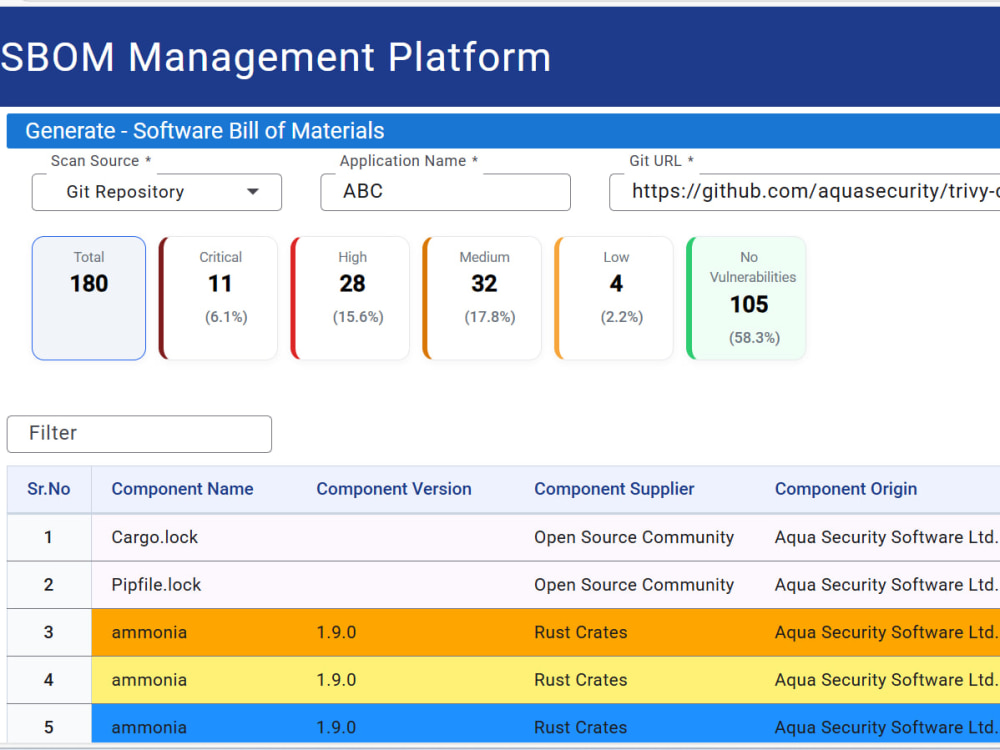Select the High 28 summary card
Screen dimensions: 1000x750
coord(350,298)
